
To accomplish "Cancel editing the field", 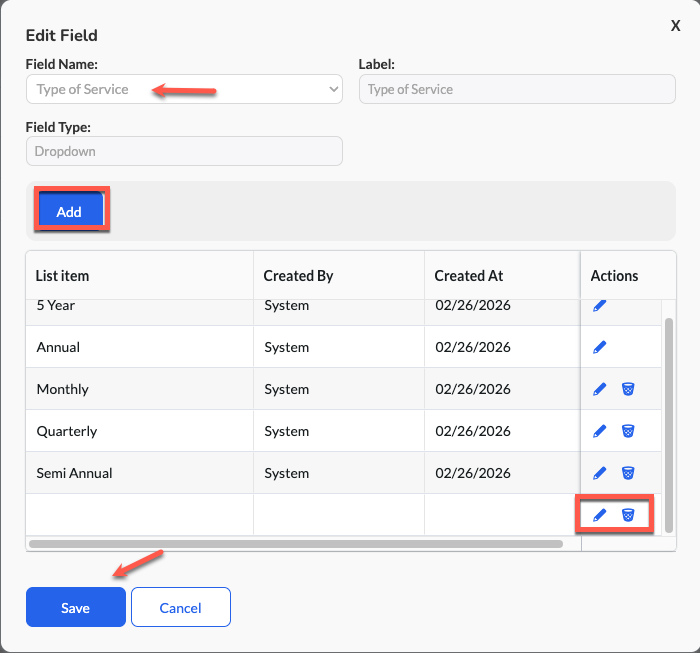I will coord(181,607).
